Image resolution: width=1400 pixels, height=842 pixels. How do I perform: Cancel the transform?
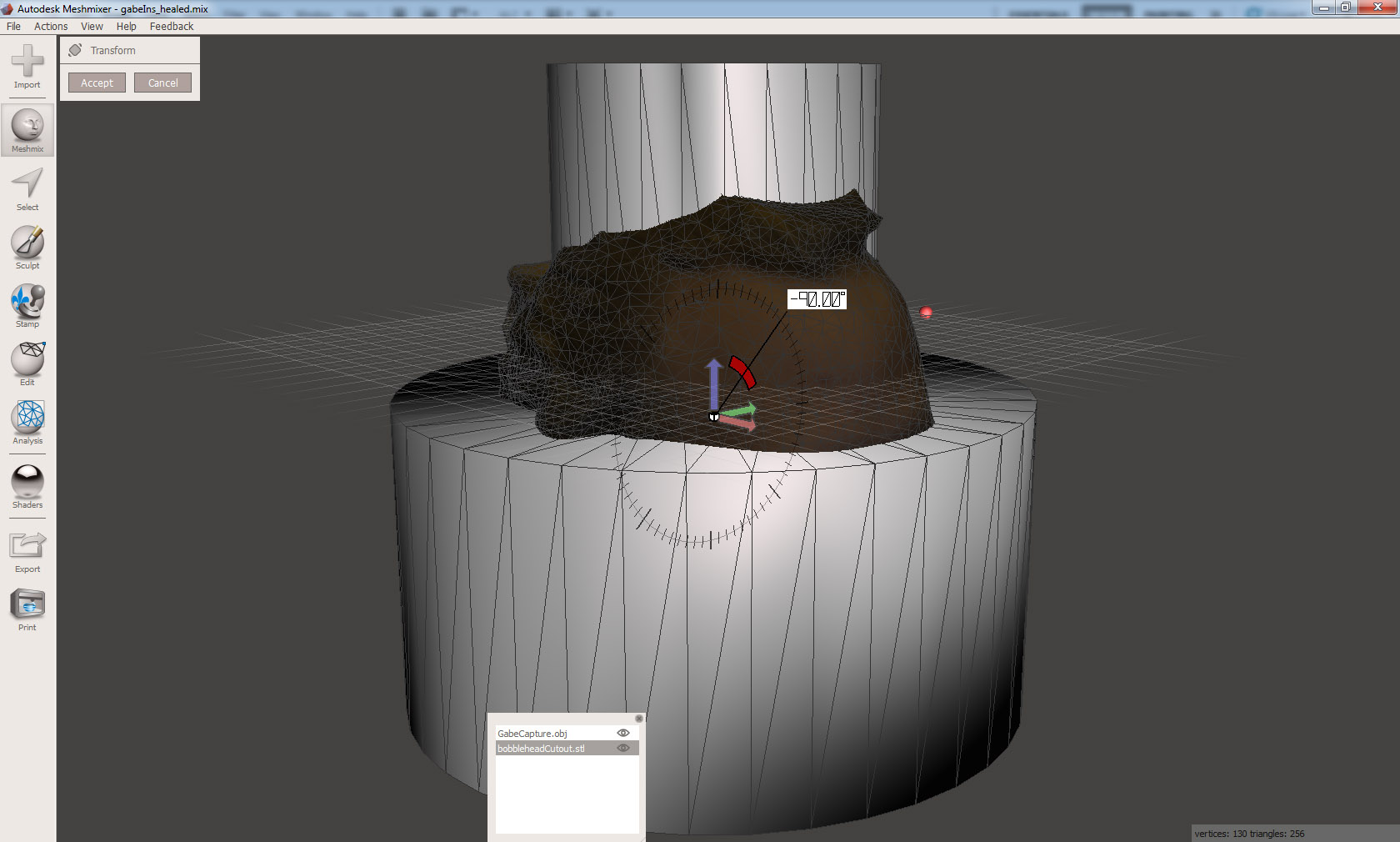(x=163, y=83)
